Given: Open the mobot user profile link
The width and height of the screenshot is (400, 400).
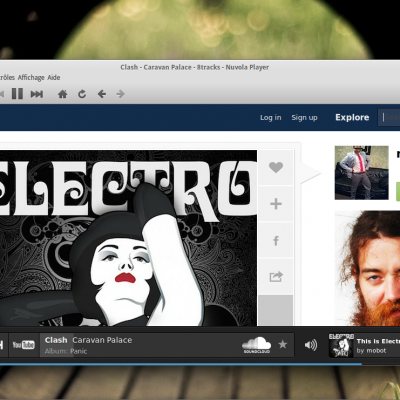Looking at the screenshot, I should (376, 351).
